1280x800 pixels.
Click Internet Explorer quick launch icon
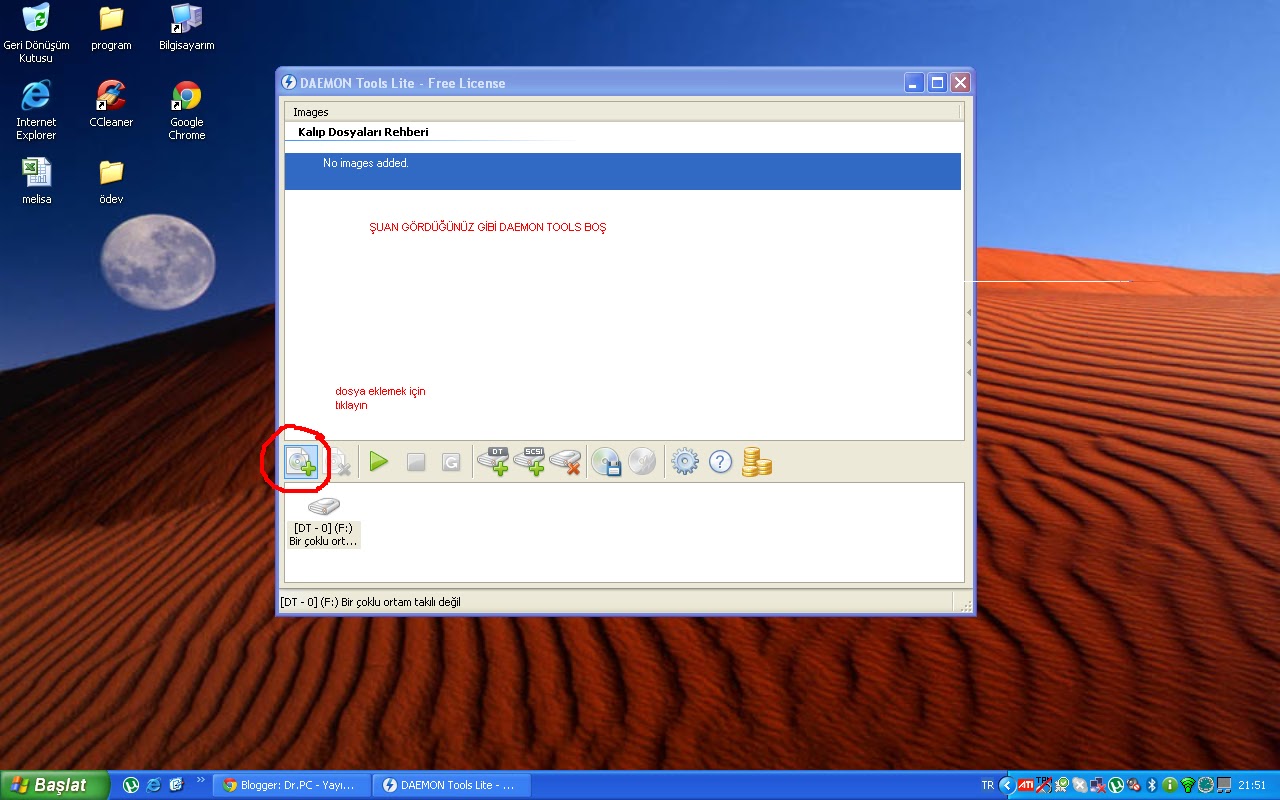pyautogui.click(x=153, y=785)
